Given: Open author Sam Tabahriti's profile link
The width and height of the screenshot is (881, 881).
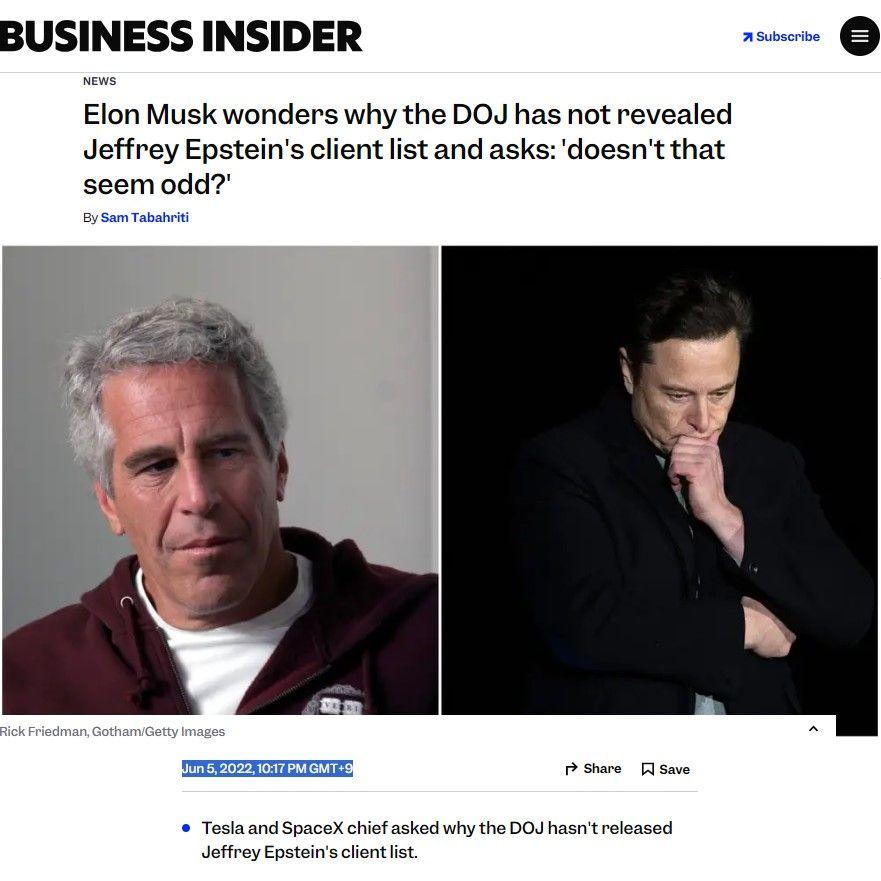Looking at the screenshot, I should coord(144,217).
